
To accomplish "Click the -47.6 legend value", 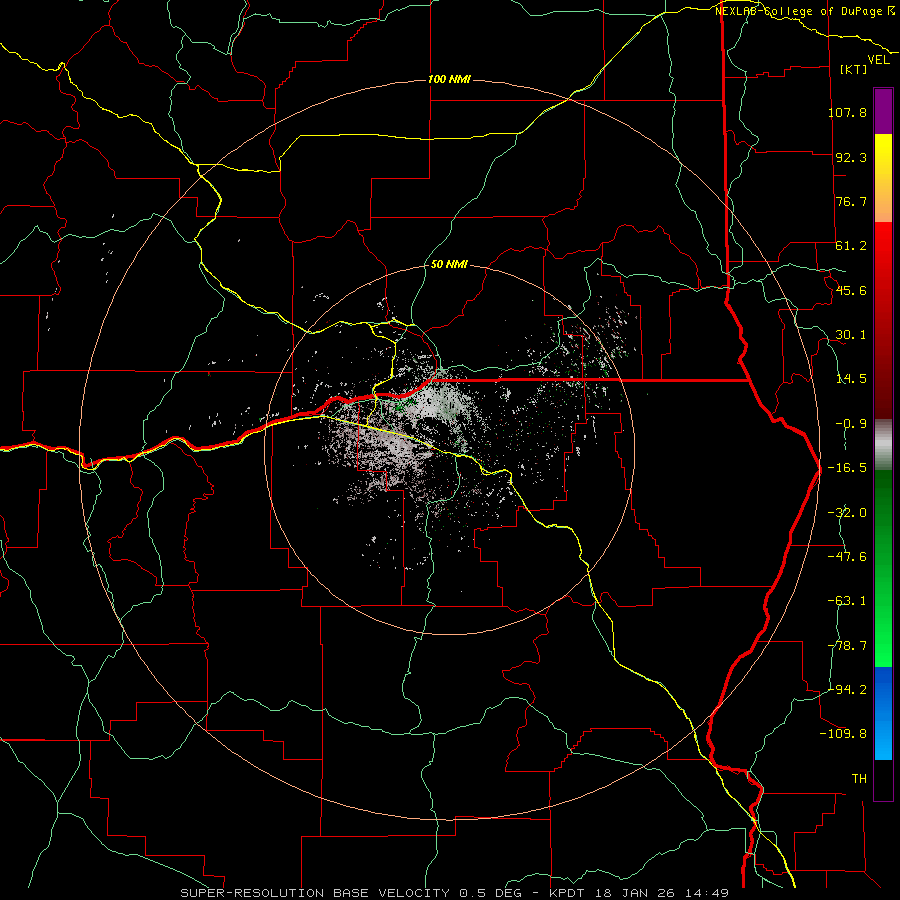I will coord(847,556).
